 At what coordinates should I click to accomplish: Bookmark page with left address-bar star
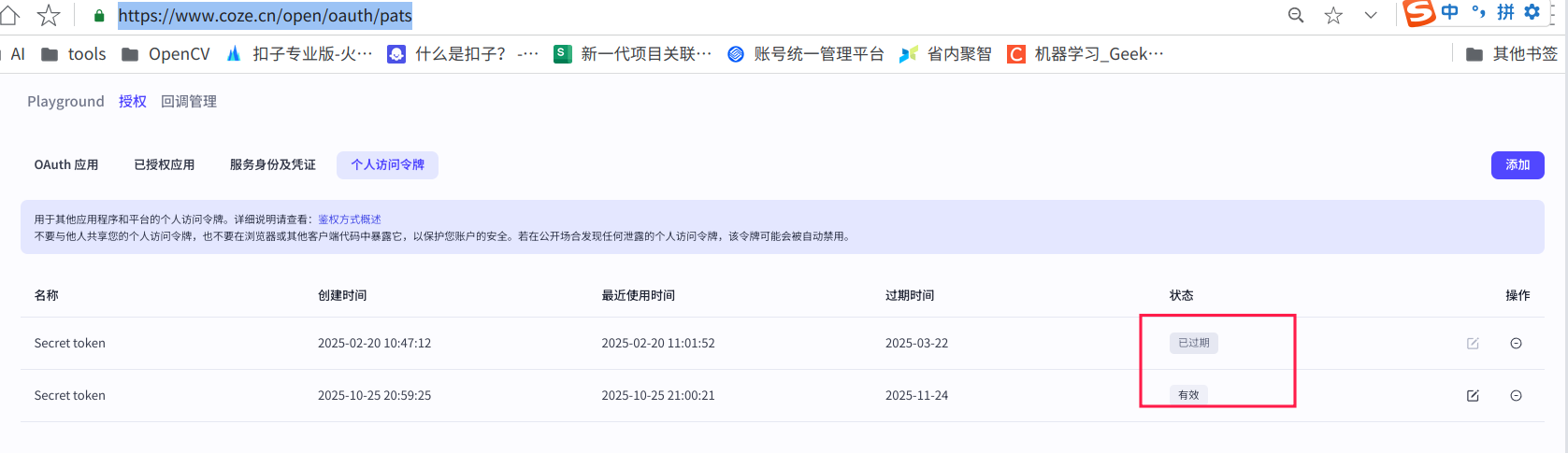pyautogui.click(x=48, y=15)
